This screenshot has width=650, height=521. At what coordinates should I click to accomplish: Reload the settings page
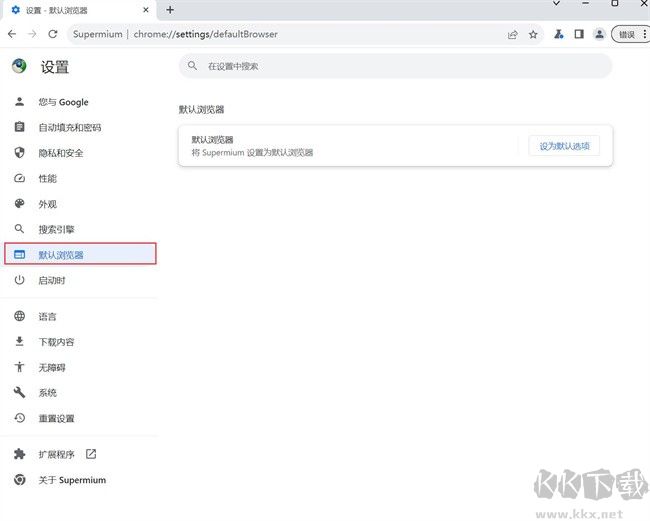(x=53, y=34)
